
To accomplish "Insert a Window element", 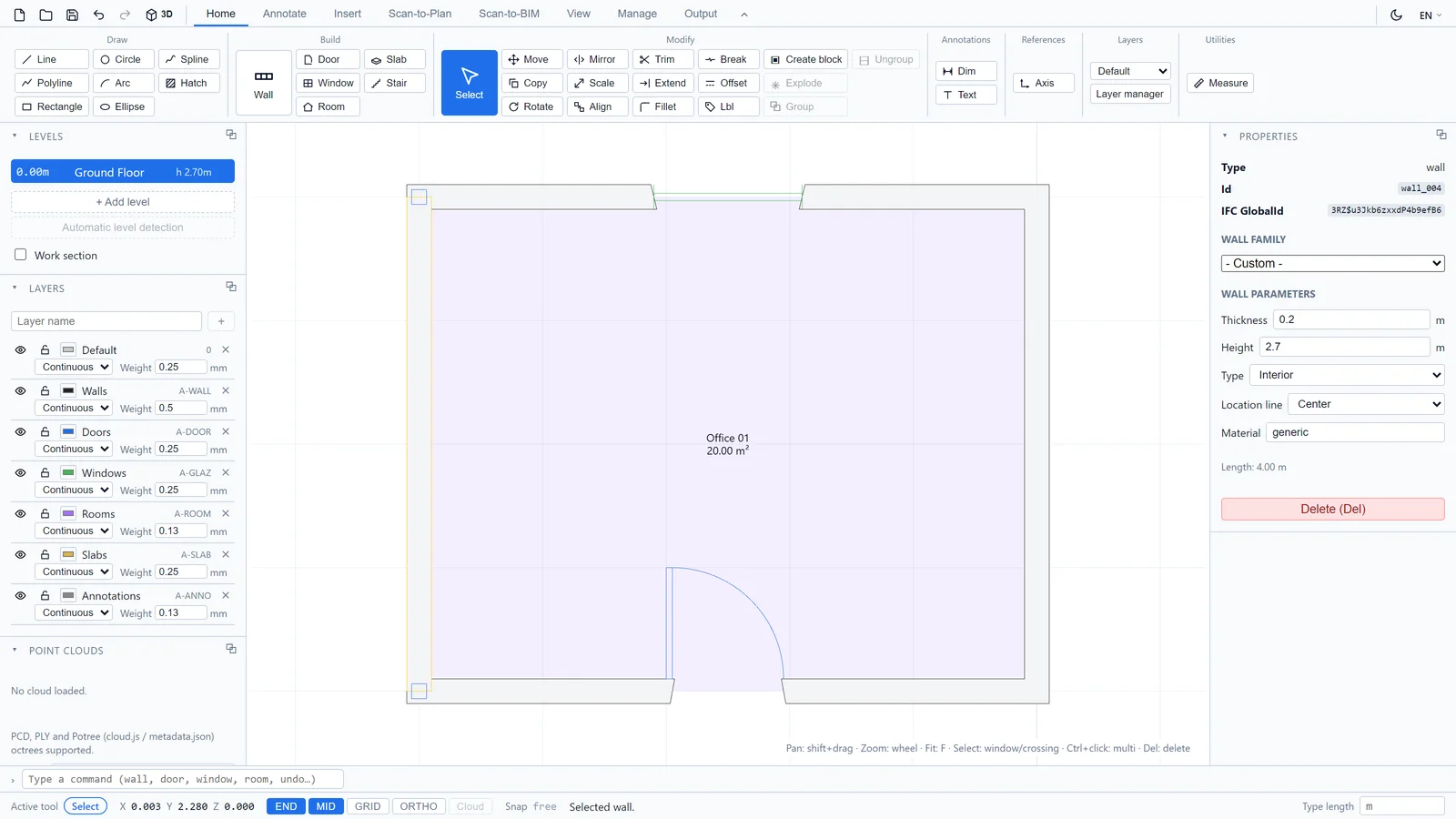I will tap(328, 83).
